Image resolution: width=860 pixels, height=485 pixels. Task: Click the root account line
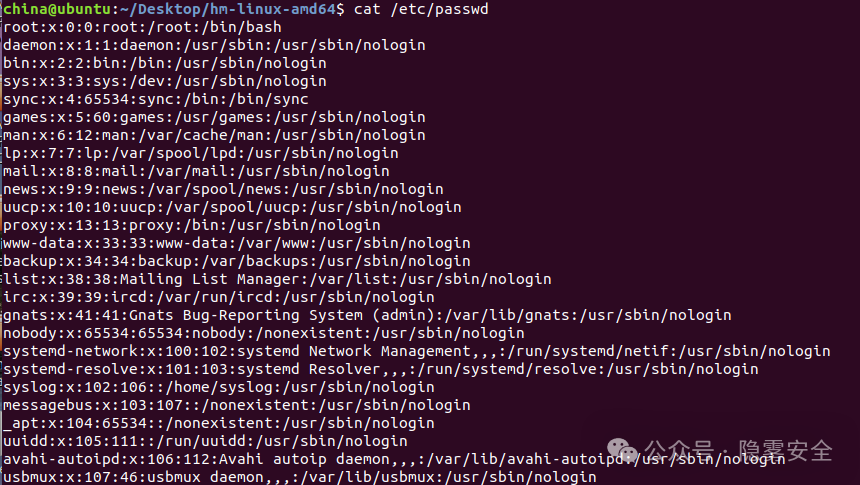click(x=142, y=27)
